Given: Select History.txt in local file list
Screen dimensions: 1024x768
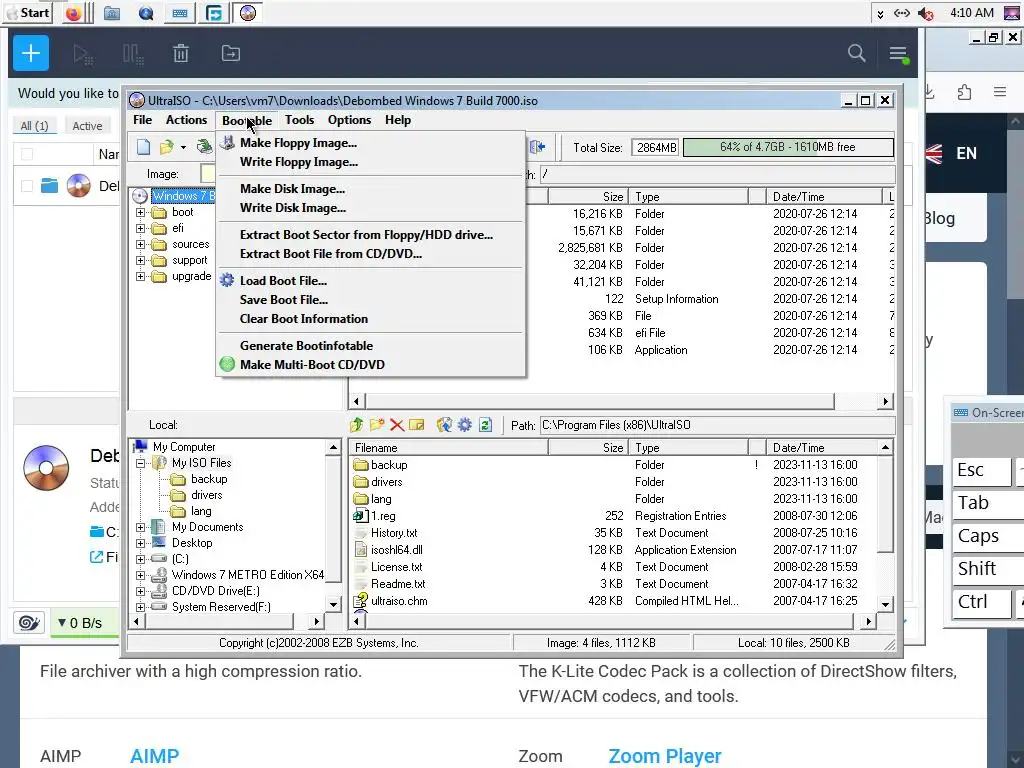Looking at the screenshot, I should (x=394, y=533).
